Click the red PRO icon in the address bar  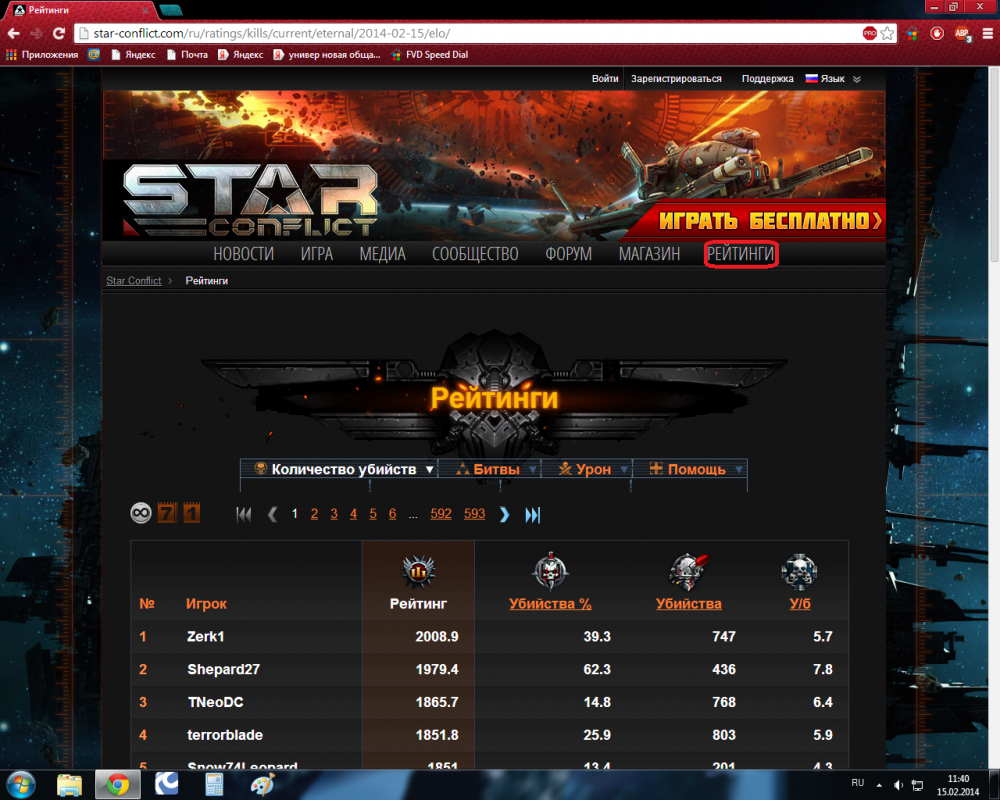pos(869,34)
